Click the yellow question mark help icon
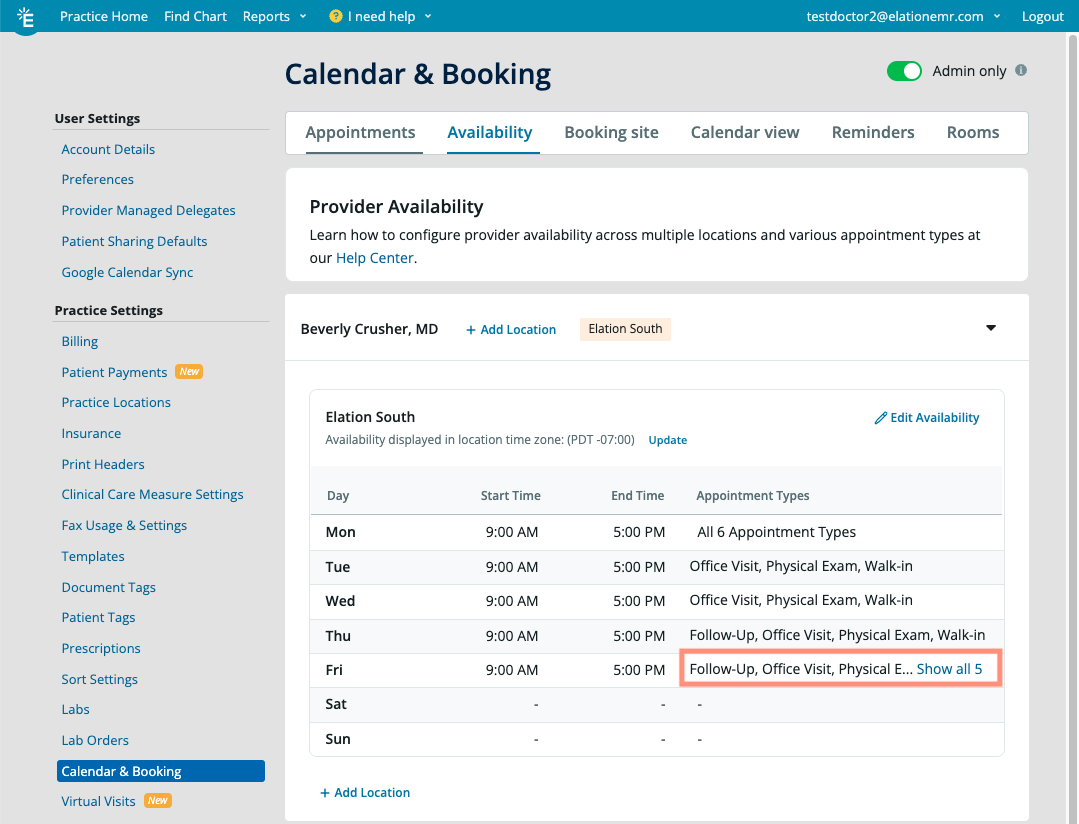This screenshot has width=1079, height=824. point(335,17)
